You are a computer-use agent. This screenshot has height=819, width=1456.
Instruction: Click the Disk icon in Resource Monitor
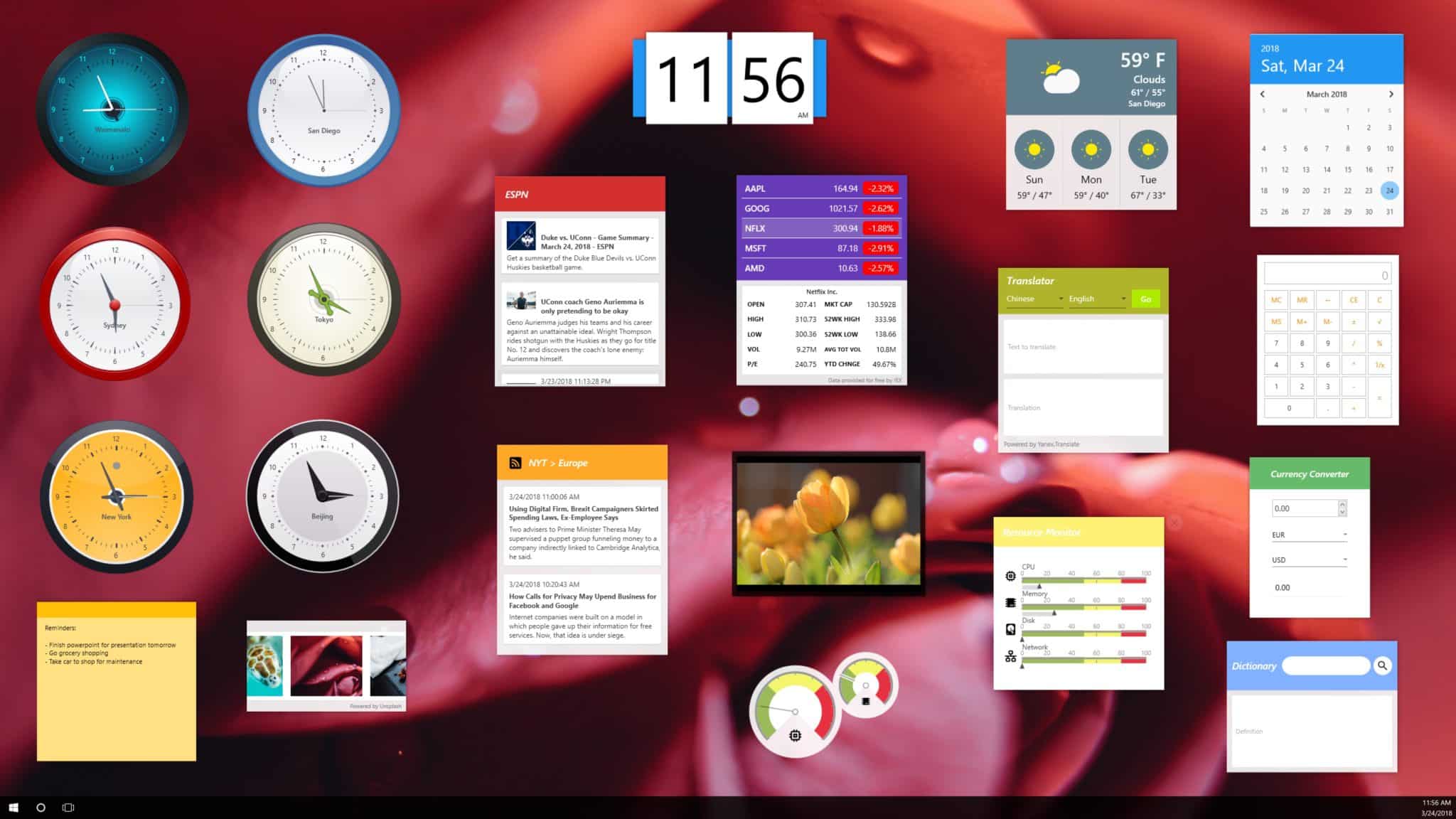click(x=1010, y=630)
